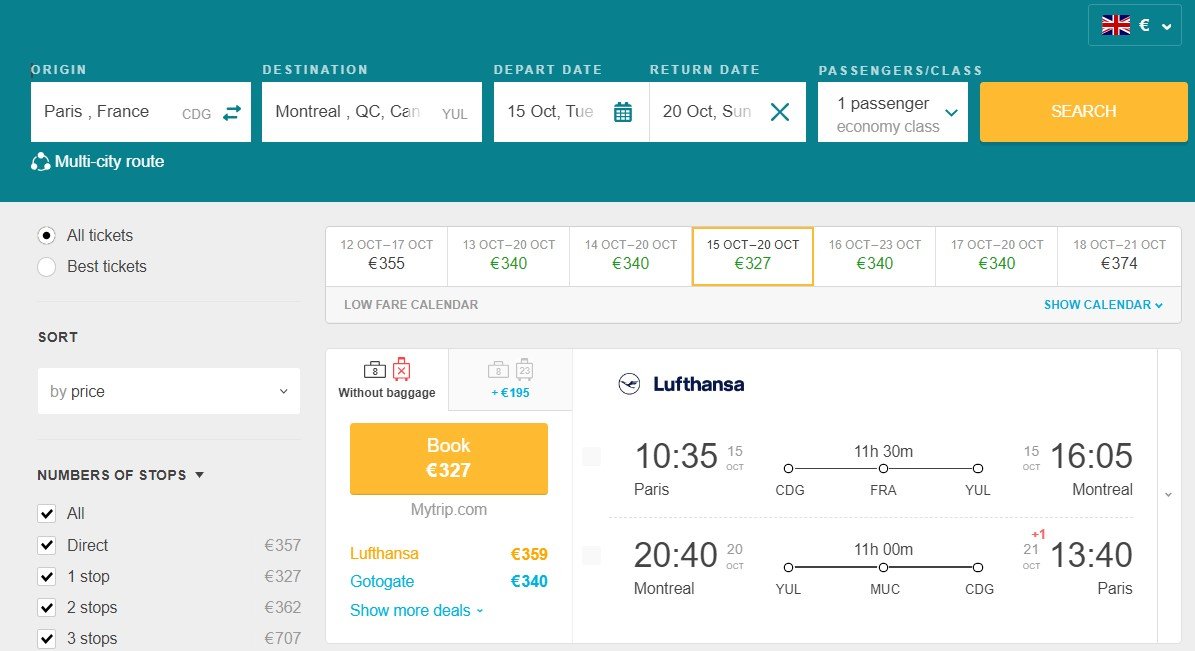Click the Multi-city route link text
Viewport: 1195px width, 651px height.
[109, 162]
